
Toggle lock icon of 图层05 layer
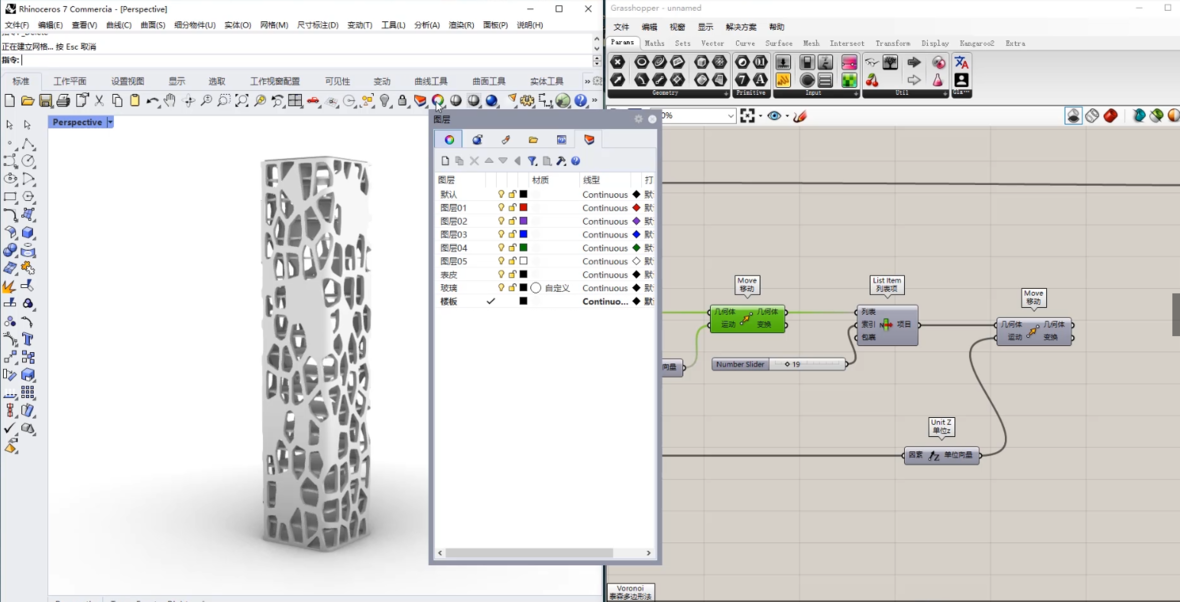(x=512, y=261)
